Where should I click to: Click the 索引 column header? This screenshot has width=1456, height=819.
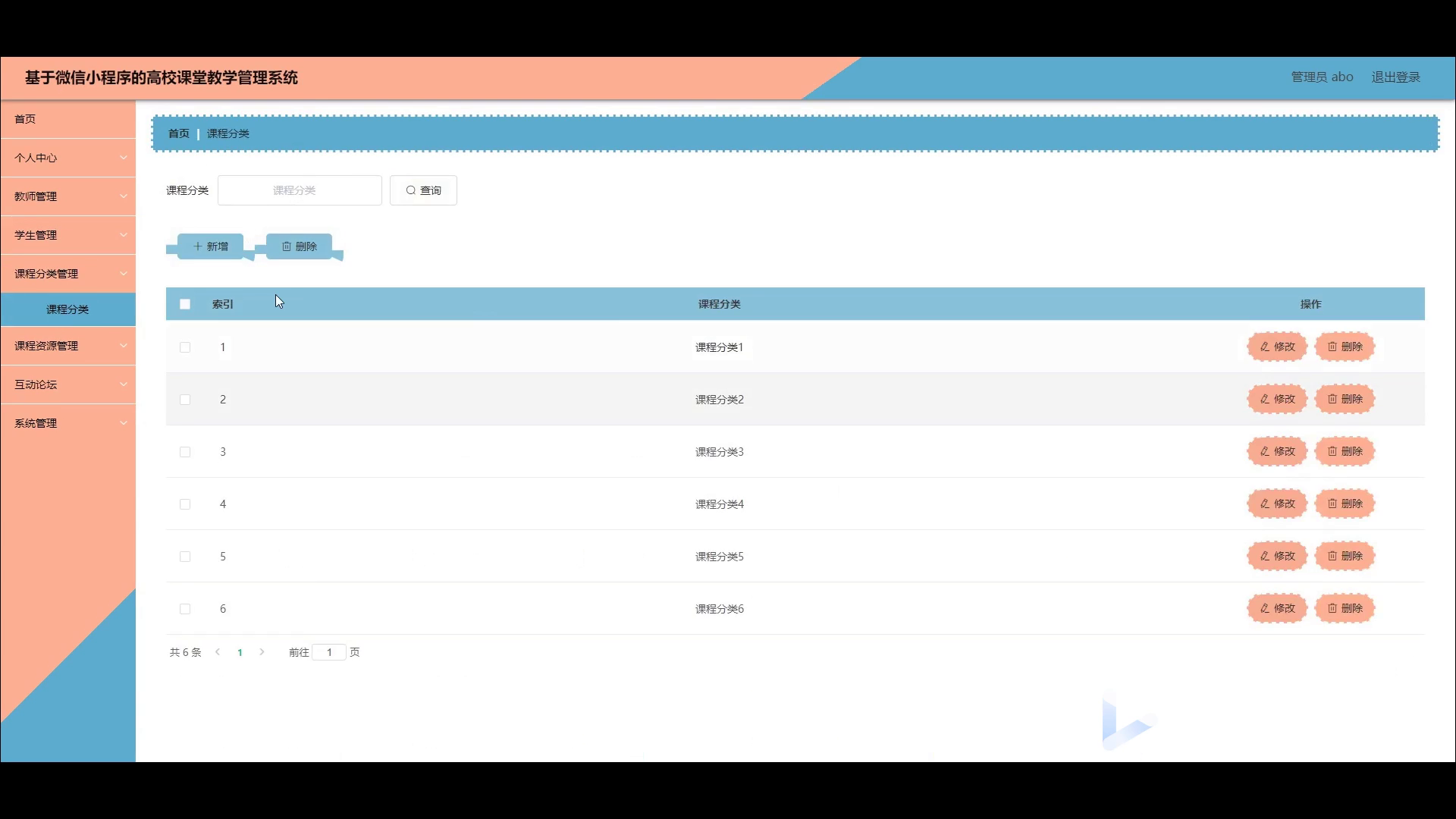223,304
